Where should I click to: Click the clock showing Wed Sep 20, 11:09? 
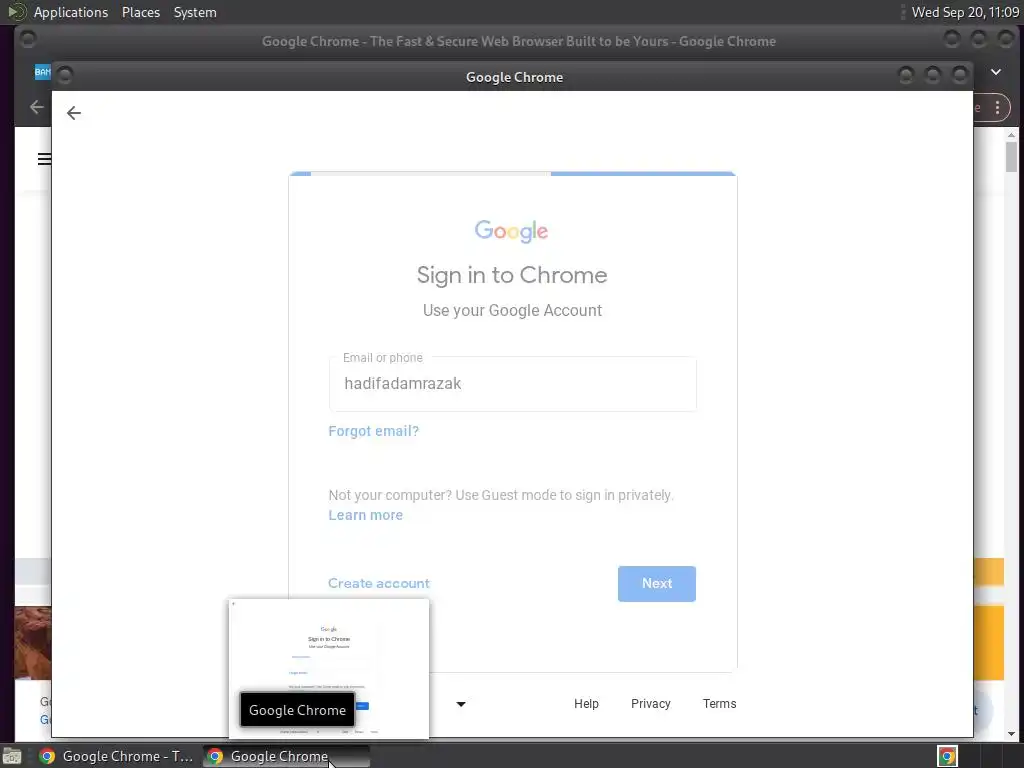tap(965, 12)
